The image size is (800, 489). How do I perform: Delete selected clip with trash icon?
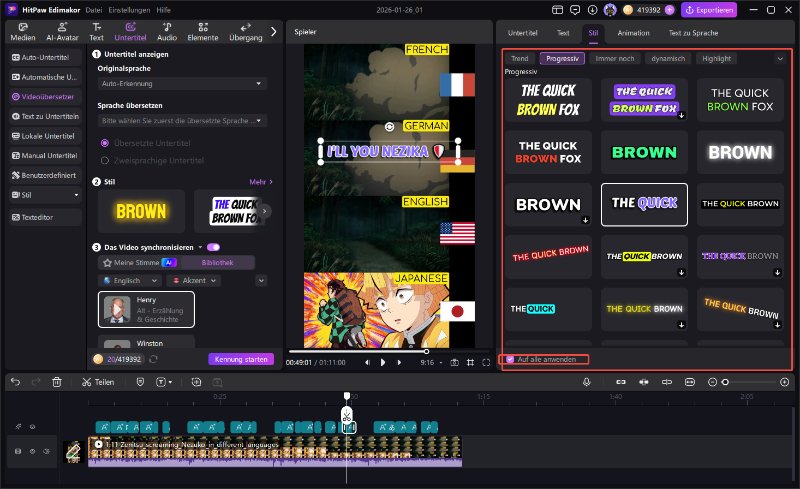(x=57, y=382)
